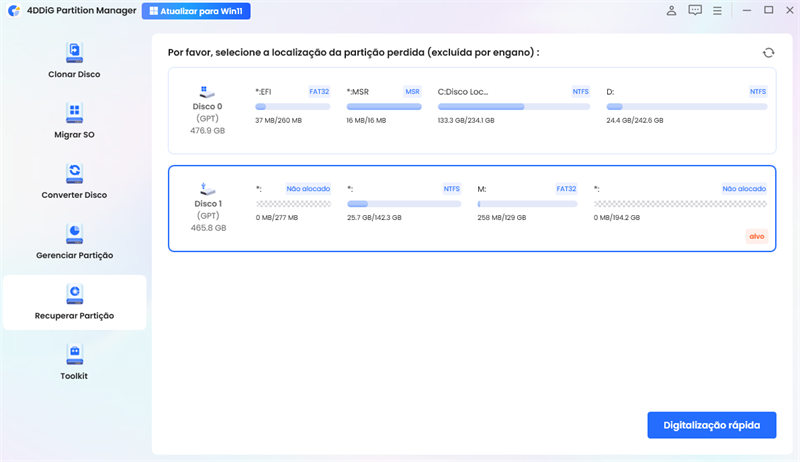Click the refresh disk list icon
800x462 pixels.
(x=768, y=52)
